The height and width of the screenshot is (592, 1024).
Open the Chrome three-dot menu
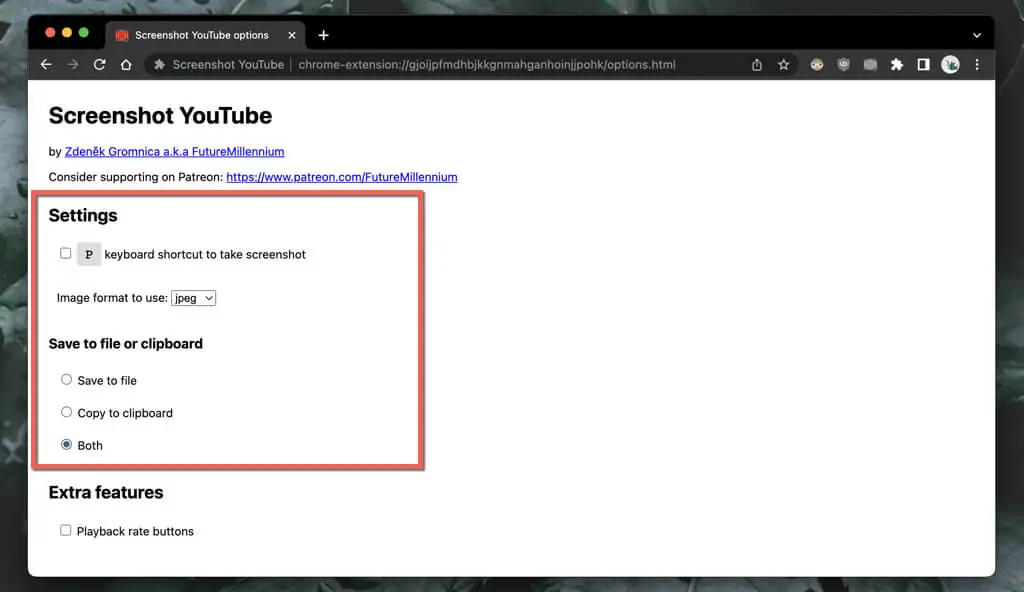(x=977, y=64)
